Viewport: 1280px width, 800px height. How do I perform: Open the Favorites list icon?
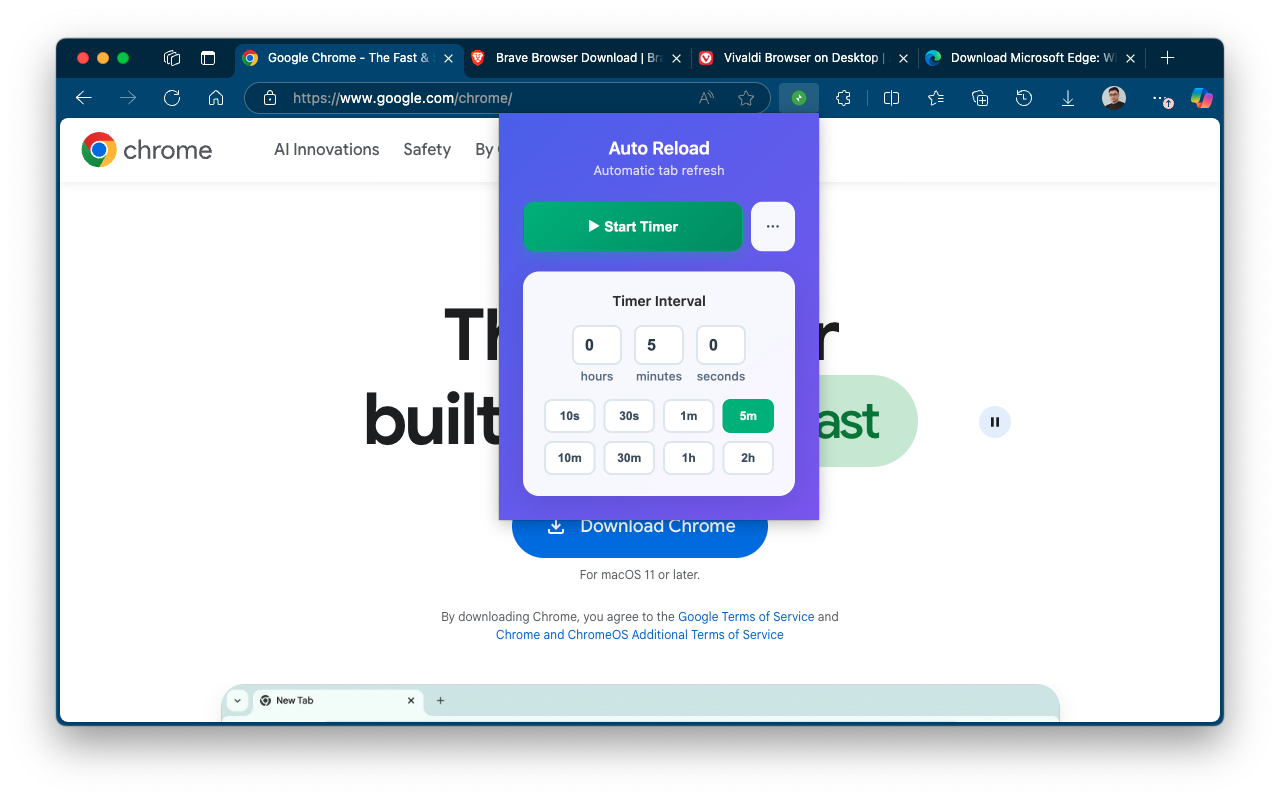click(x=935, y=98)
